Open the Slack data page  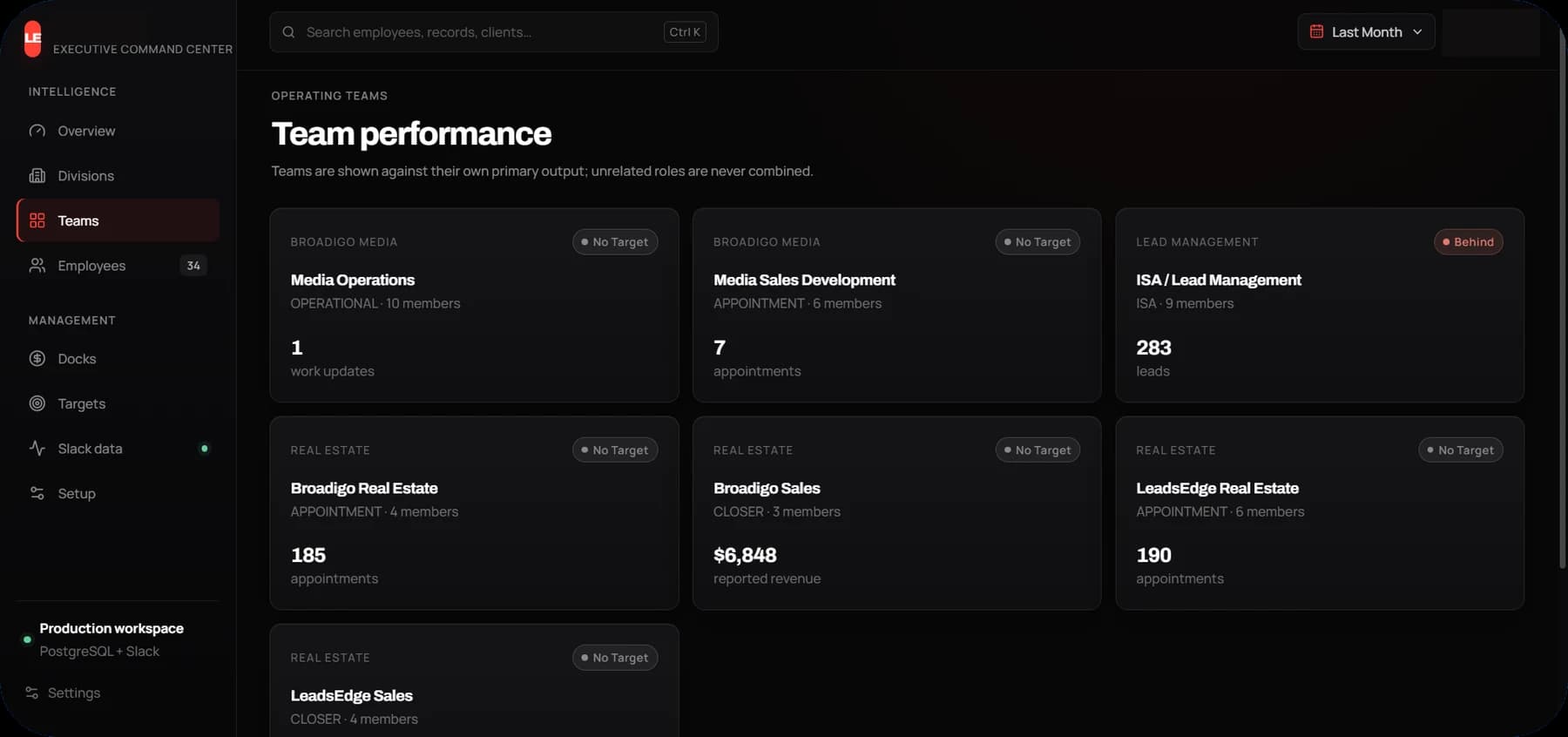118,449
